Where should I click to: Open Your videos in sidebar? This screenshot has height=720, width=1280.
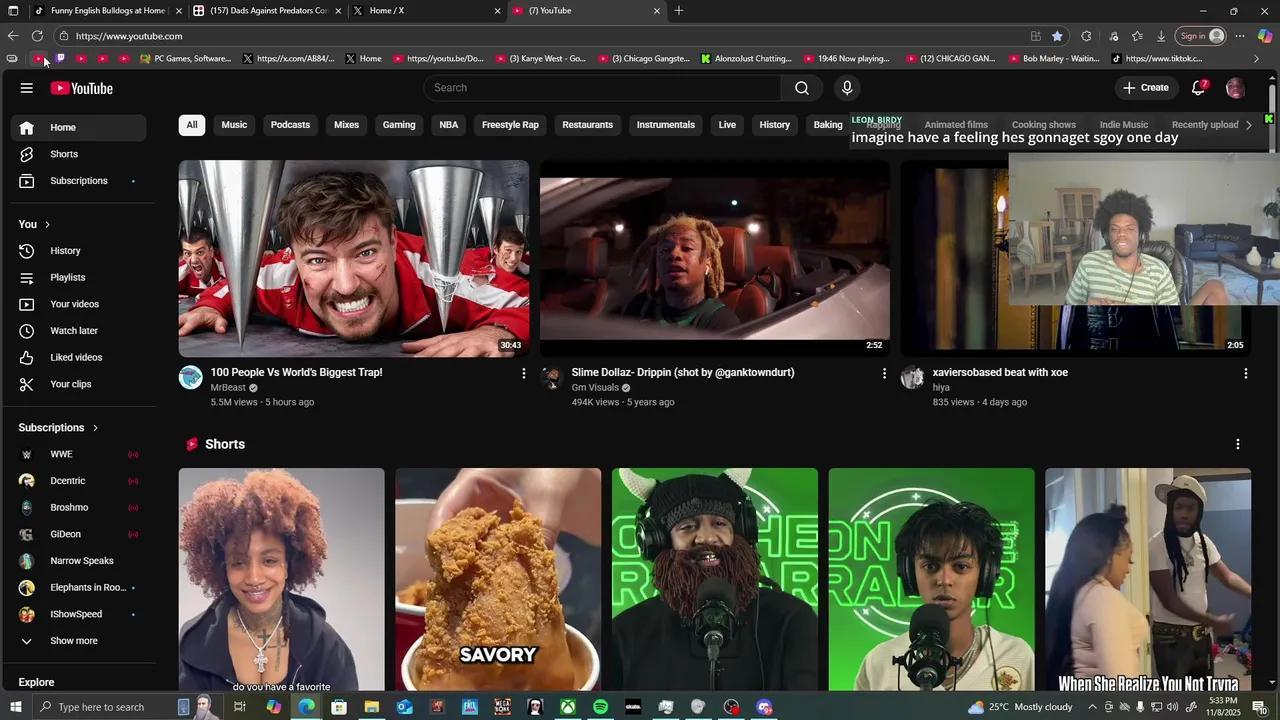pyautogui.click(x=78, y=304)
